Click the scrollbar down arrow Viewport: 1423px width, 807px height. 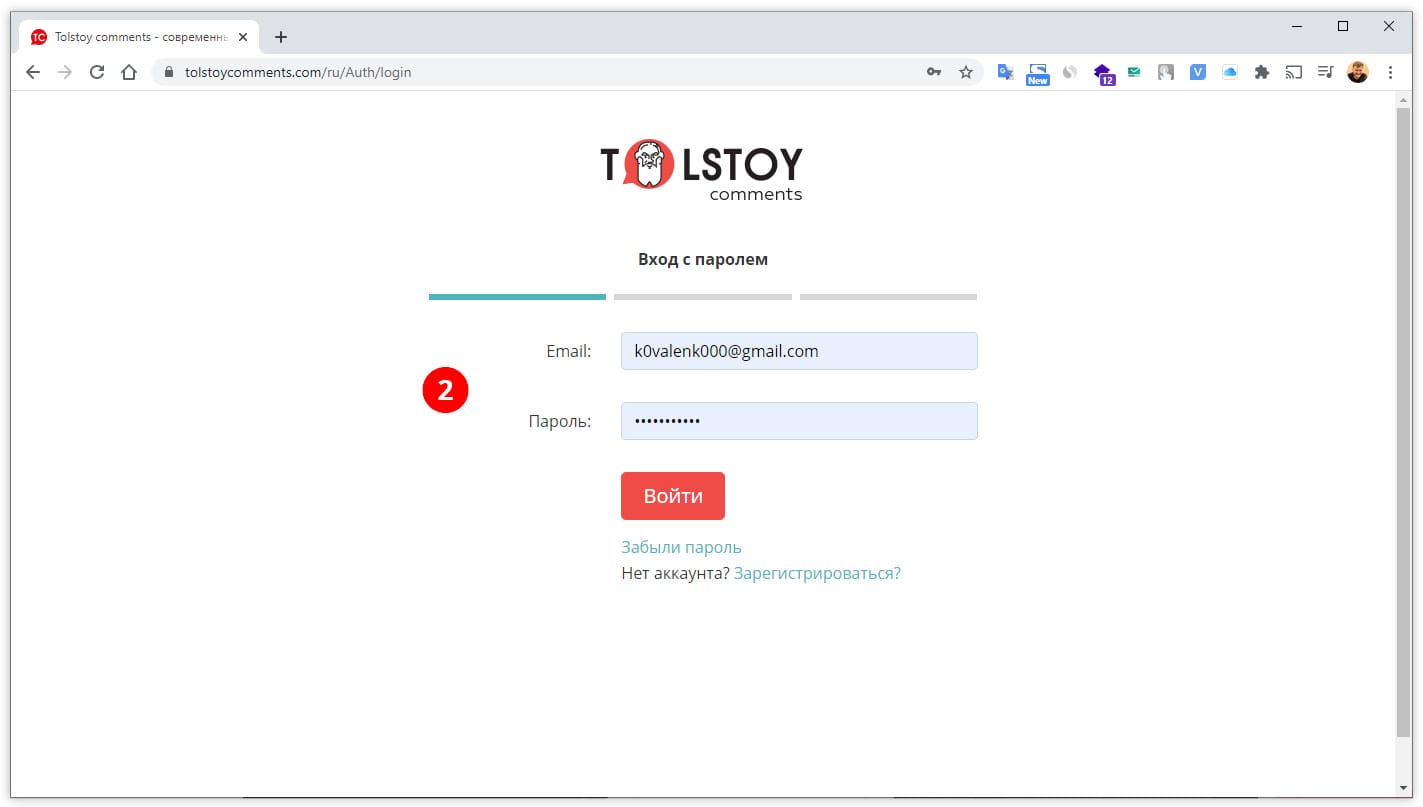coord(1404,788)
